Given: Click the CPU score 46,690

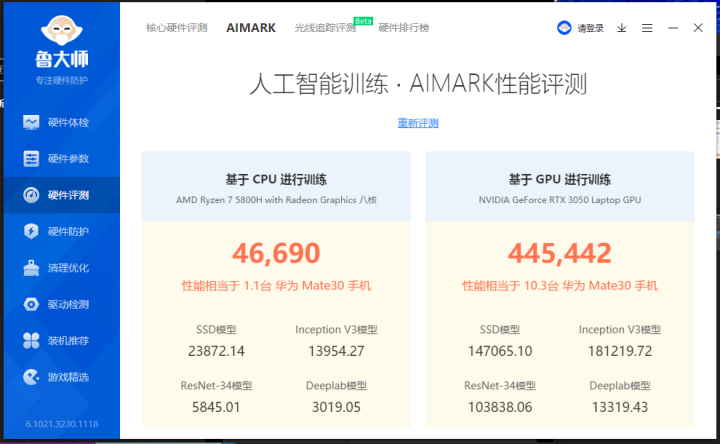Looking at the screenshot, I should 276,253.
